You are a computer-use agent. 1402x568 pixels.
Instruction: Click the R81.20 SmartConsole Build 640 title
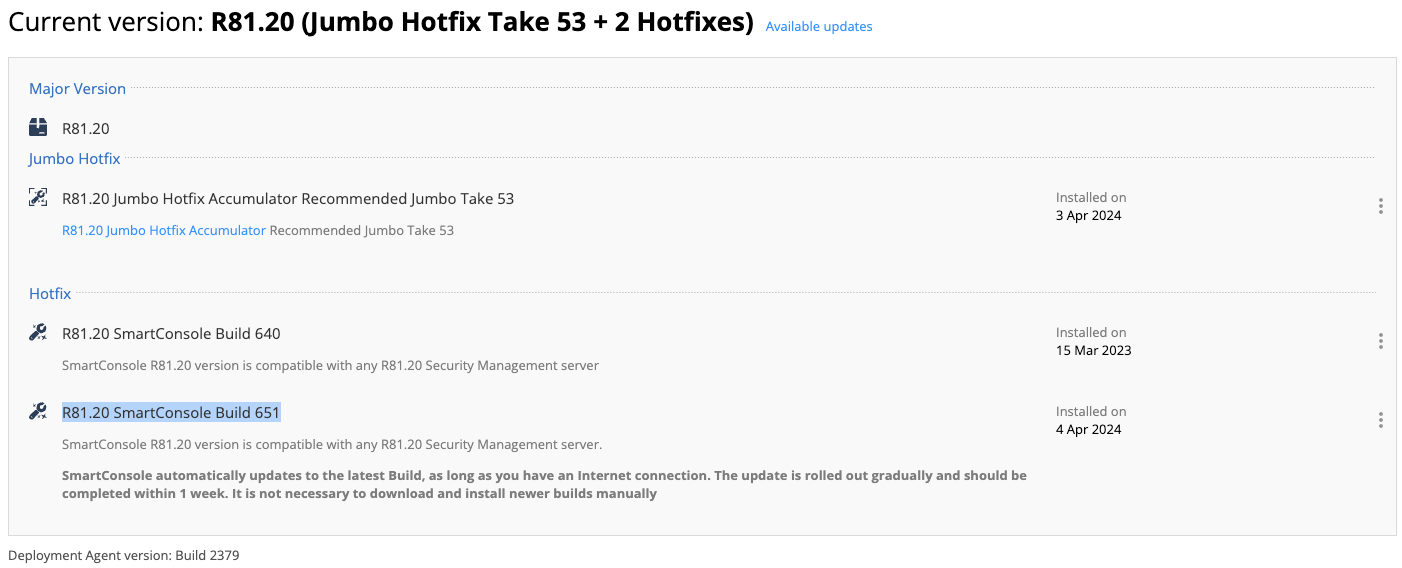point(171,334)
